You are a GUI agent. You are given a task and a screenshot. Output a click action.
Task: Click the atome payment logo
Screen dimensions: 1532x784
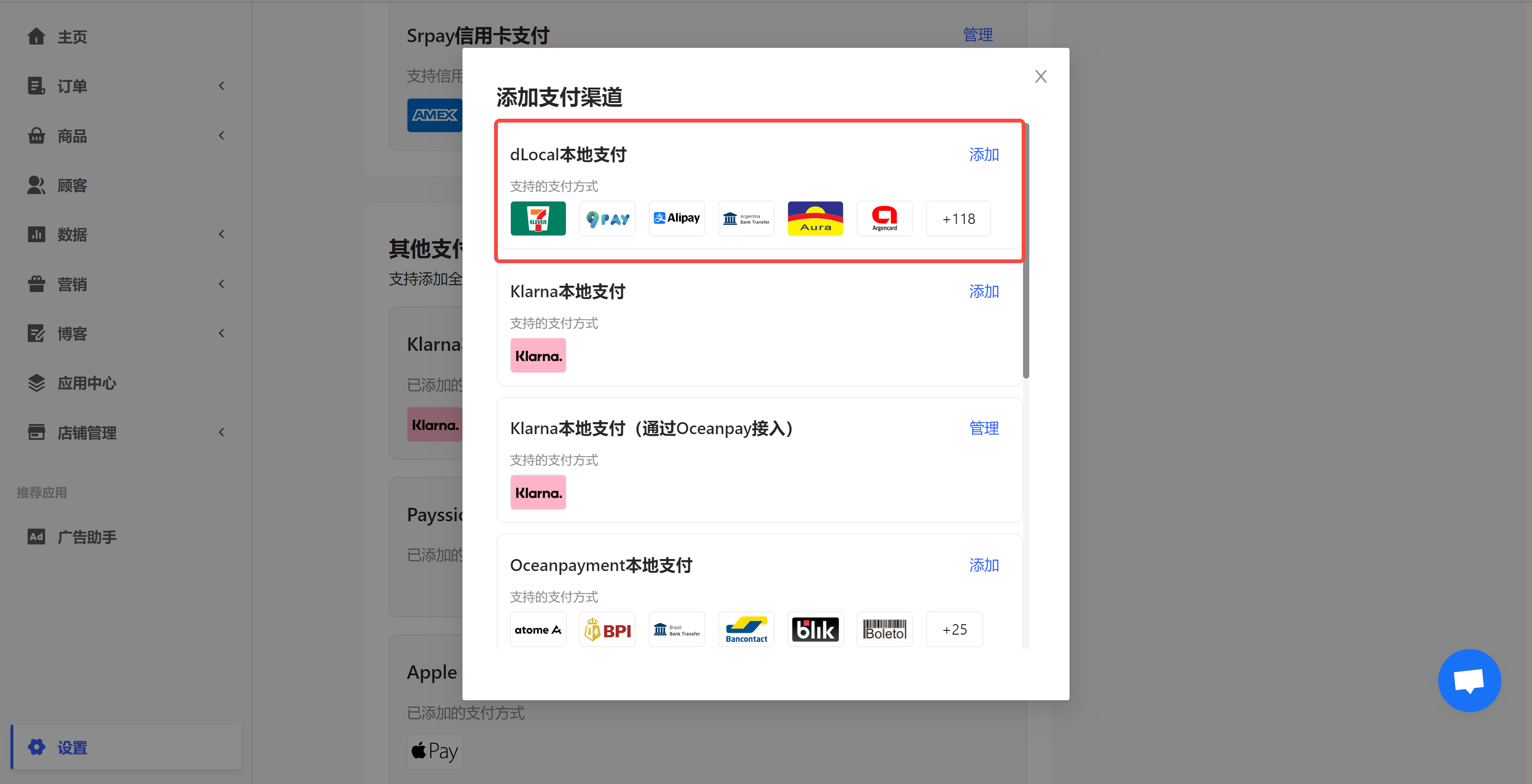click(x=538, y=629)
